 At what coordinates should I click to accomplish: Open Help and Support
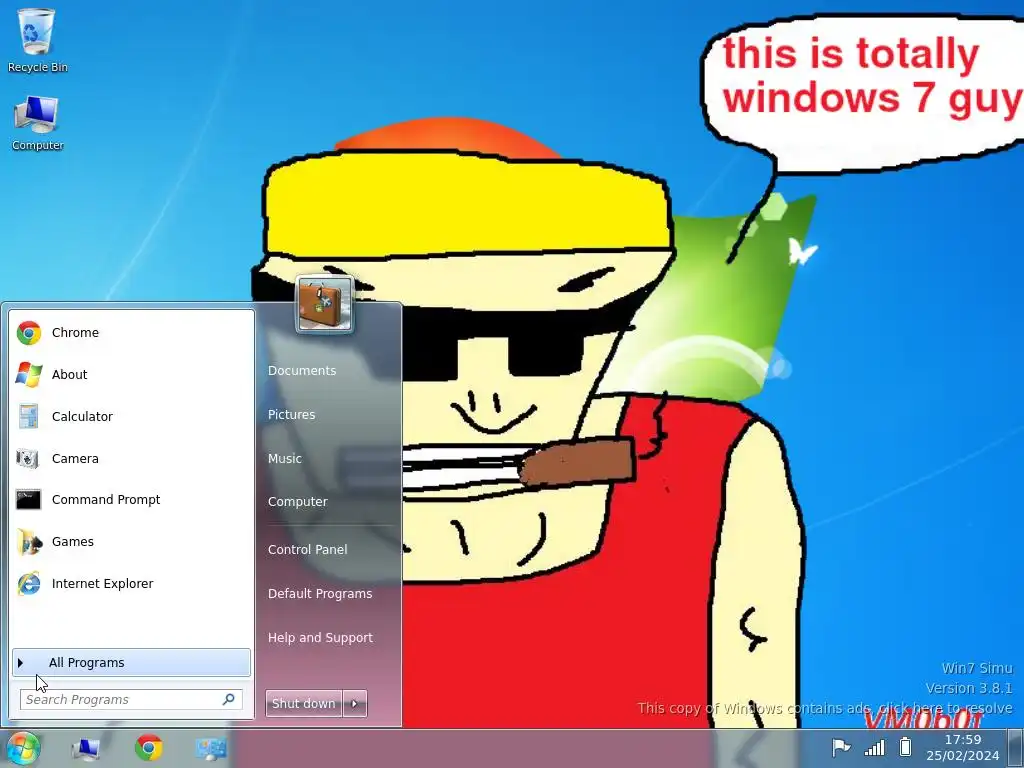(320, 637)
